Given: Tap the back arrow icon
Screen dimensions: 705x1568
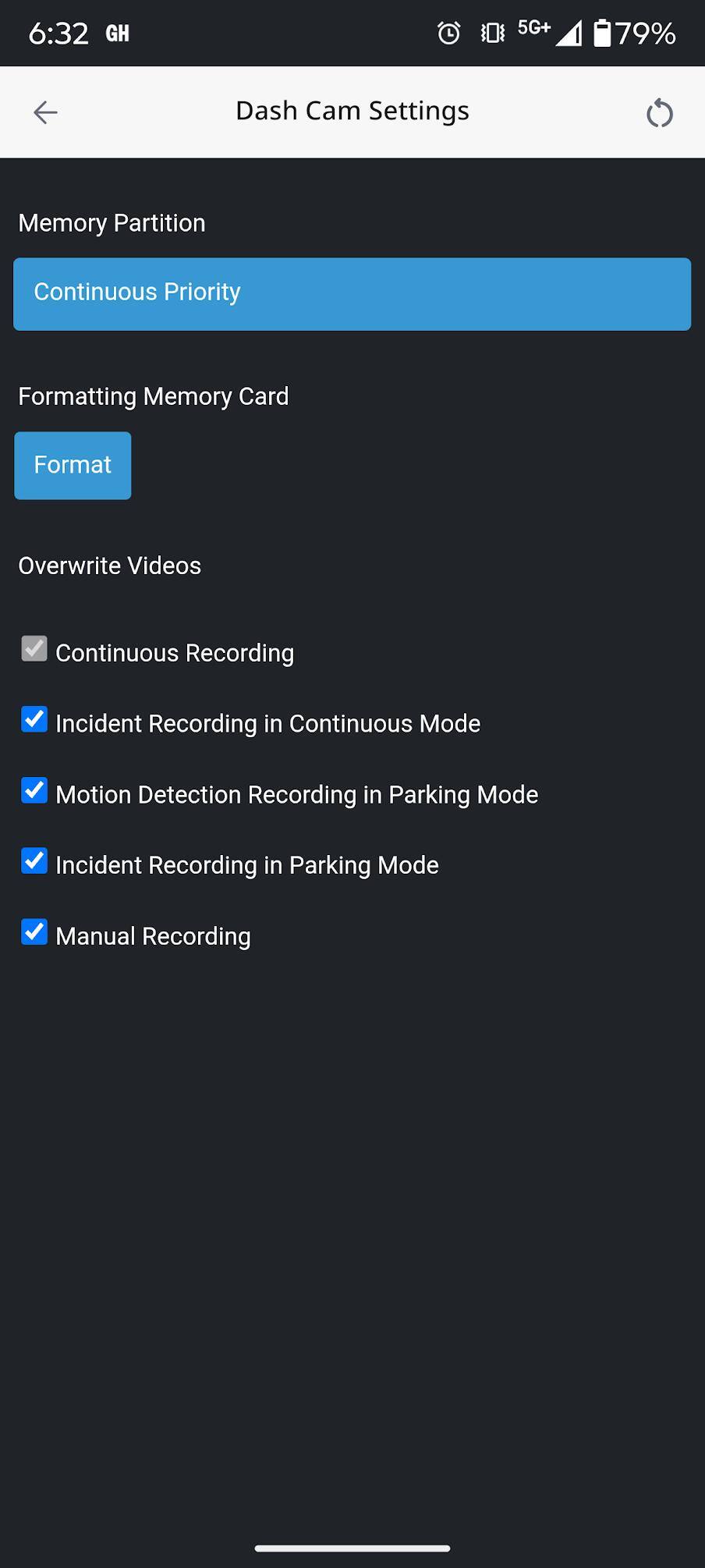Looking at the screenshot, I should pyautogui.click(x=45, y=112).
